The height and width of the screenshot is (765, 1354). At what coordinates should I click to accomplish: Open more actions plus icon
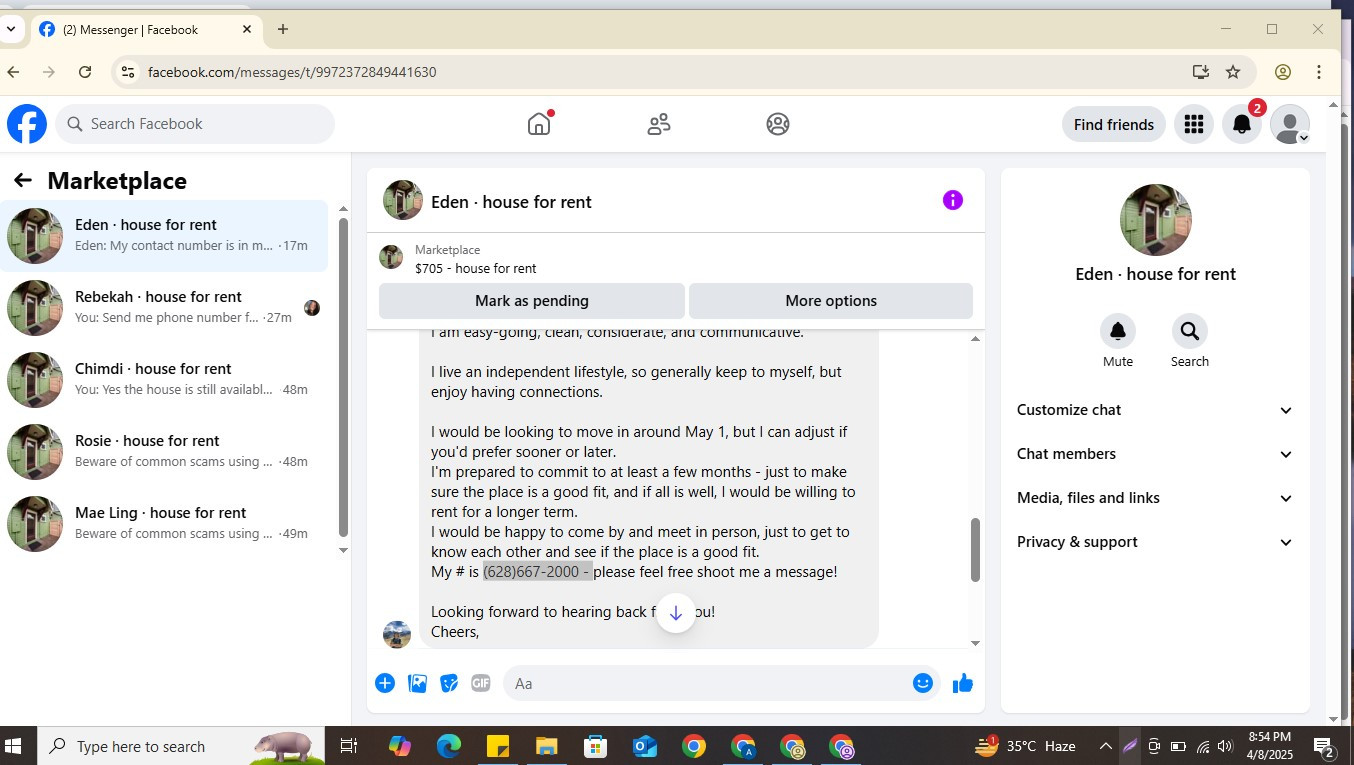(x=385, y=683)
